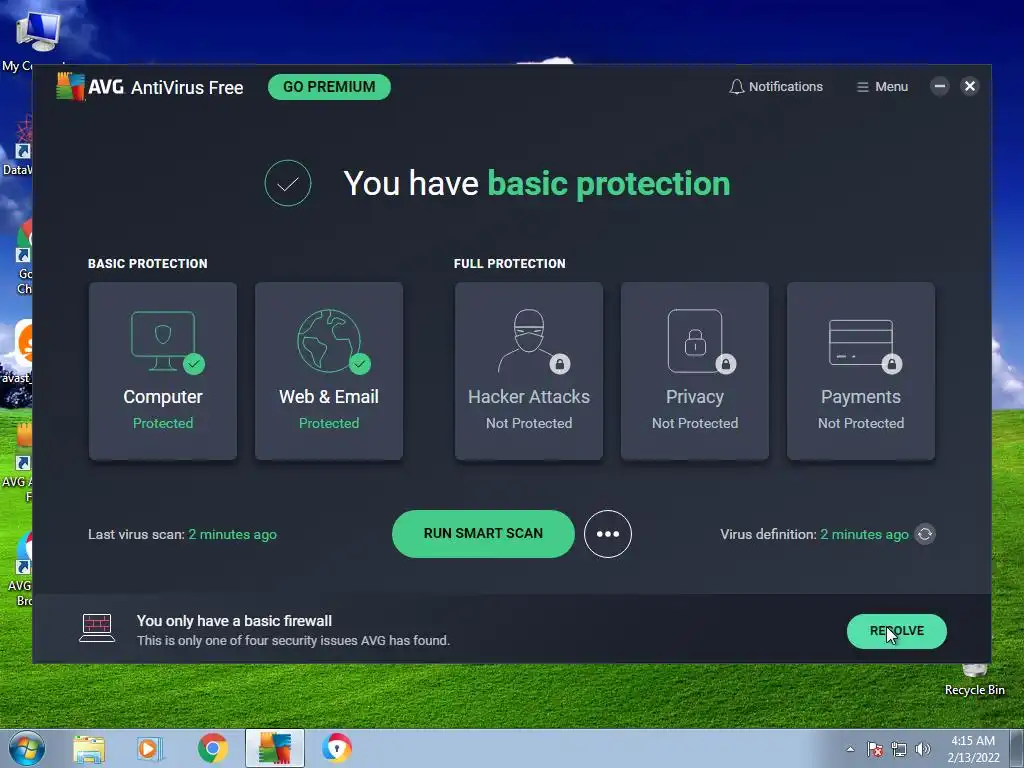Click the protection status checkmark circle
The image size is (1024, 768).
point(288,184)
